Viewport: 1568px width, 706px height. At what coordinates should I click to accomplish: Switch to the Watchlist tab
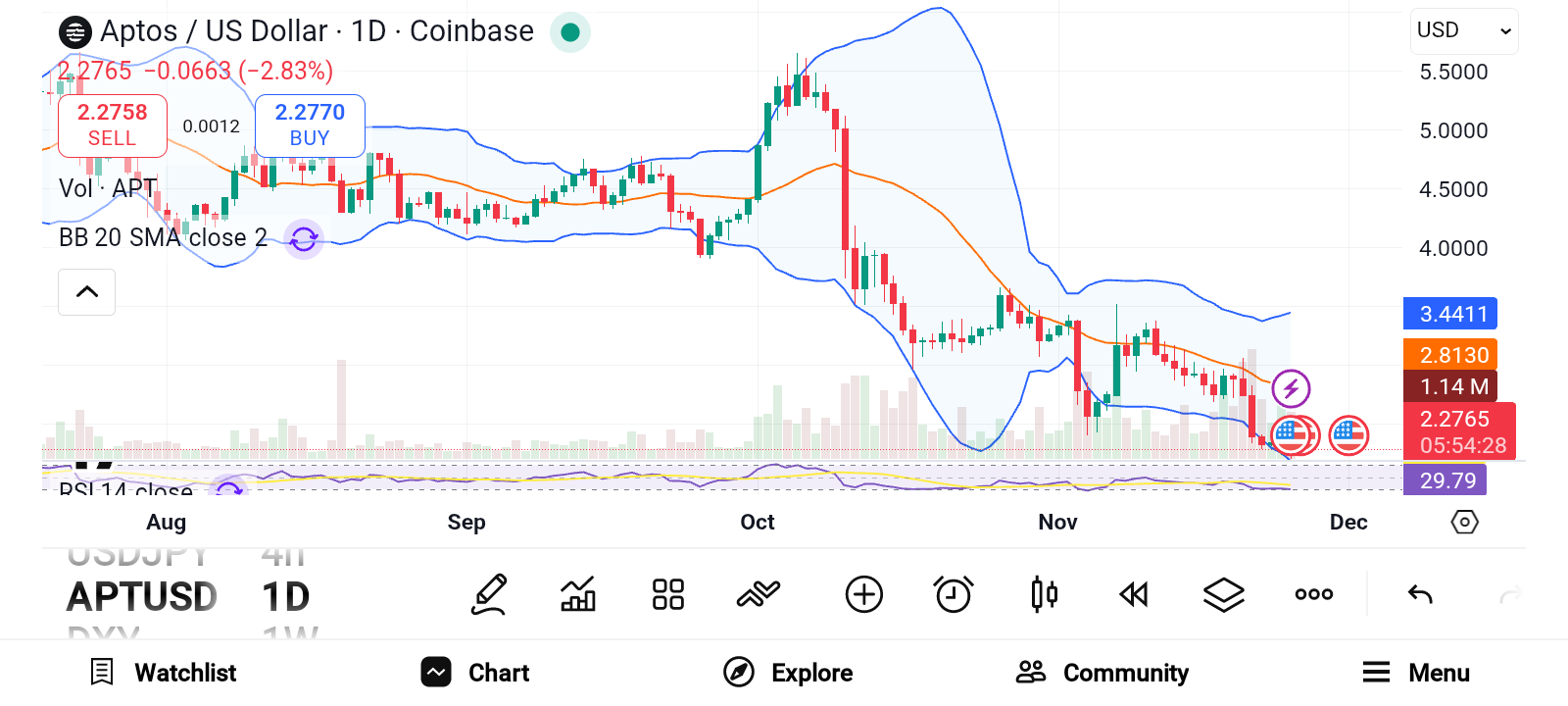[x=164, y=673]
